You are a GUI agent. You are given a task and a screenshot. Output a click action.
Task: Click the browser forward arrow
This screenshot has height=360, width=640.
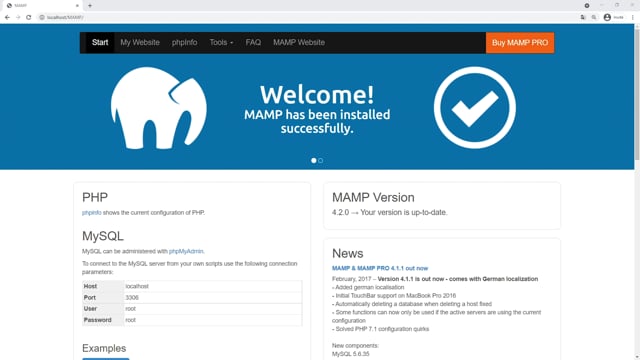[x=18, y=17]
